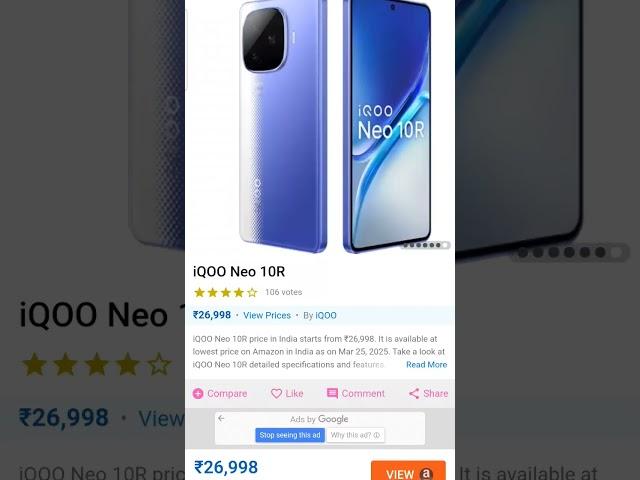Viewport: 640px width, 480px height.
Task: Click the first gold rating star
Action: (x=199, y=292)
